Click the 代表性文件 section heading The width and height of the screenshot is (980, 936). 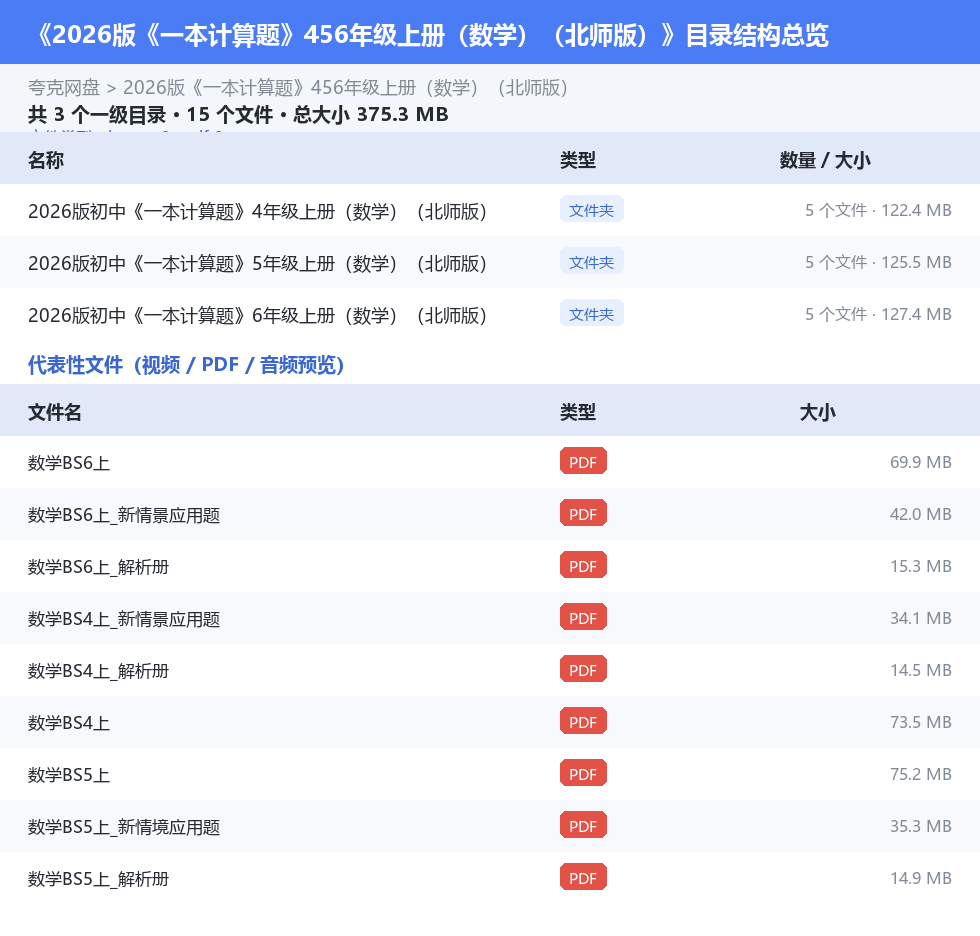(186, 365)
